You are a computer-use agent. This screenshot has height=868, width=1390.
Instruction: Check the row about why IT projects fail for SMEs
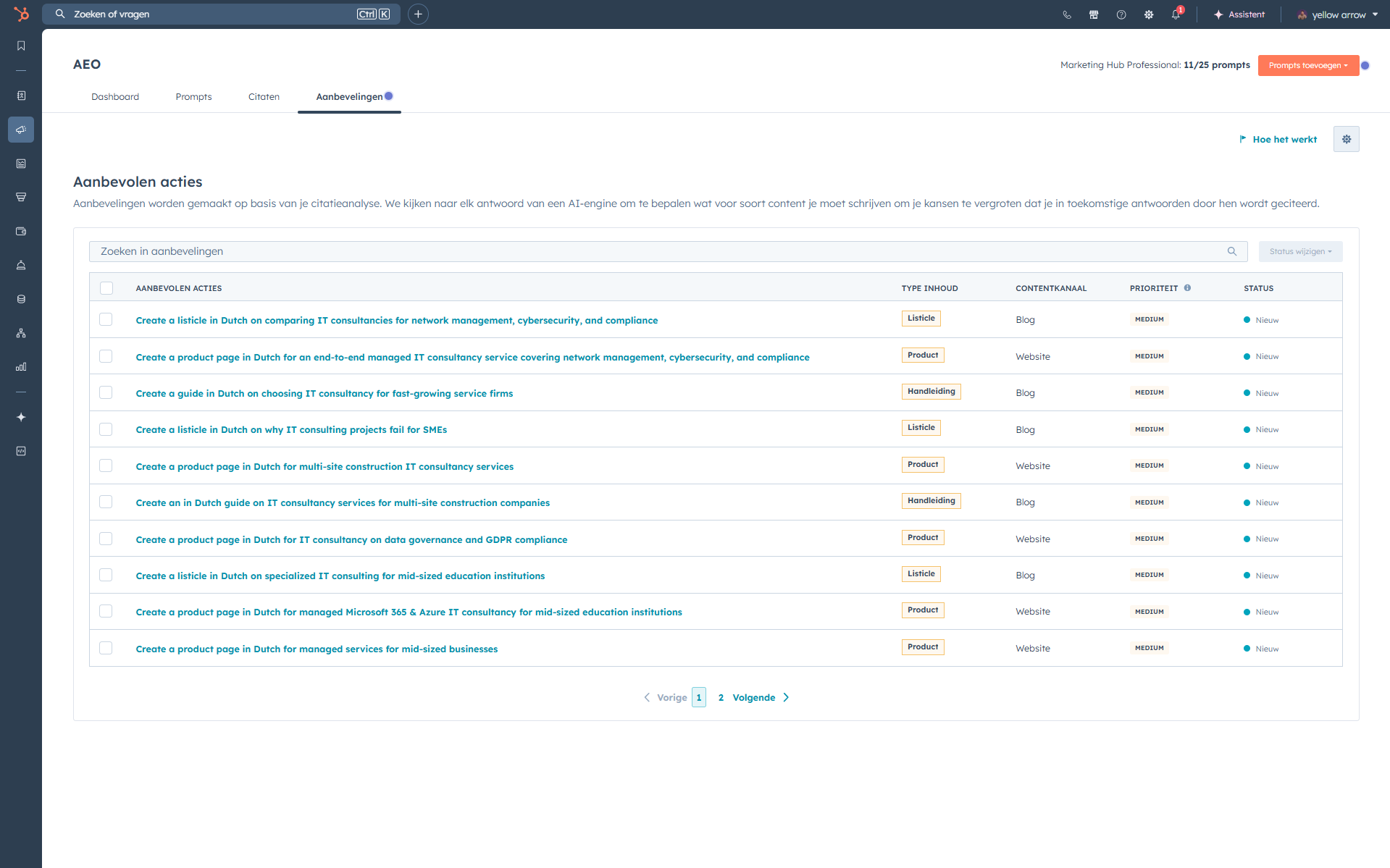(x=106, y=429)
